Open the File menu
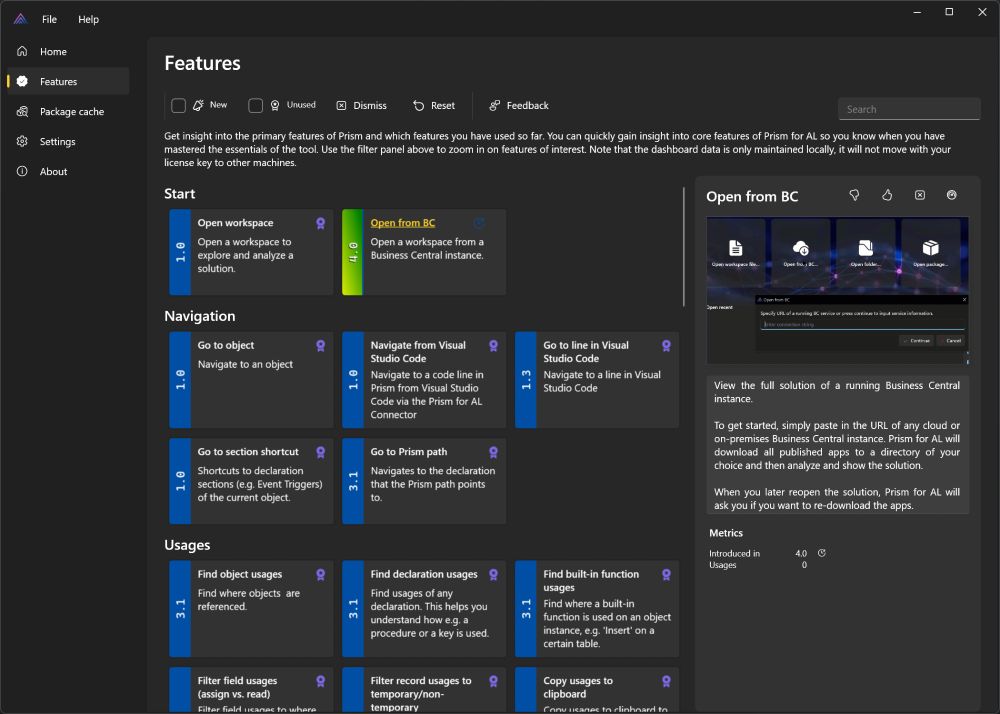The image size is (1000, 714). 49,19
